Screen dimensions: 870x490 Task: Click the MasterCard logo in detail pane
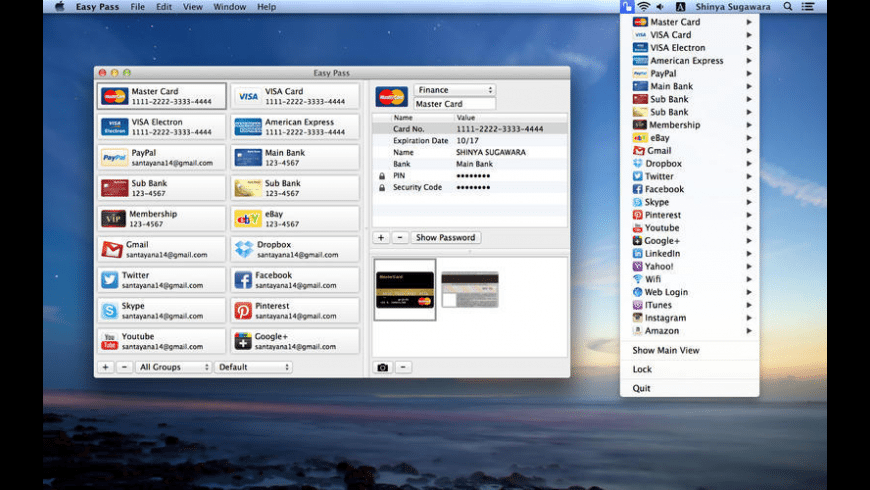click(x=391, y=97)
